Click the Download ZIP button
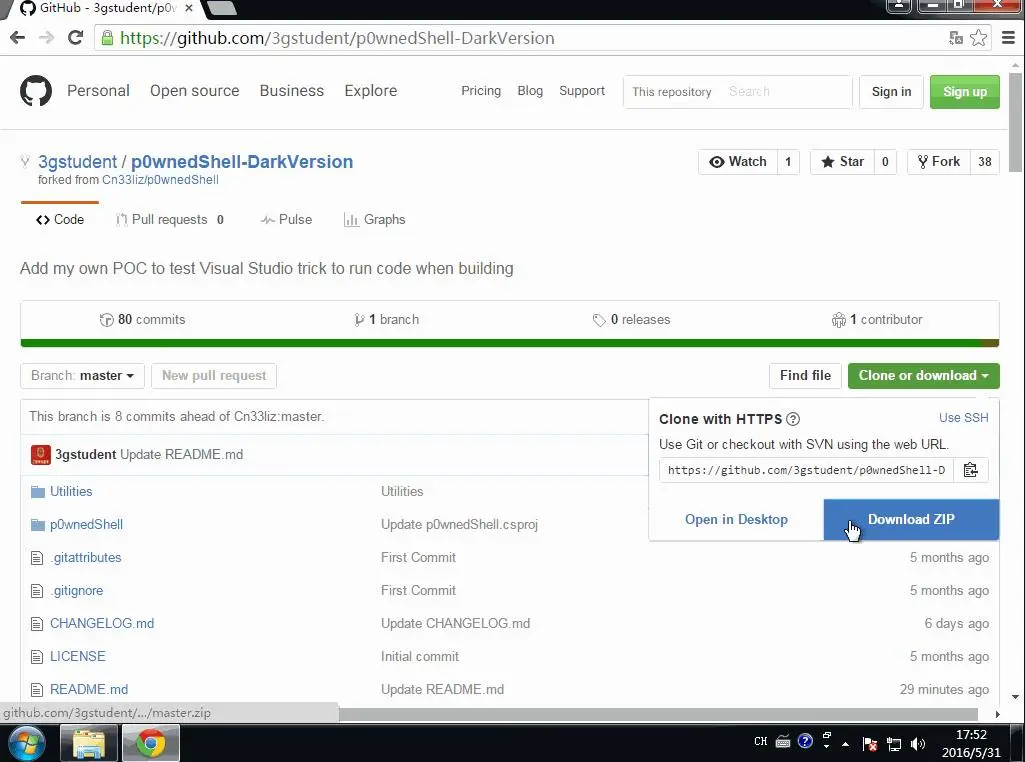 [911, 520]
